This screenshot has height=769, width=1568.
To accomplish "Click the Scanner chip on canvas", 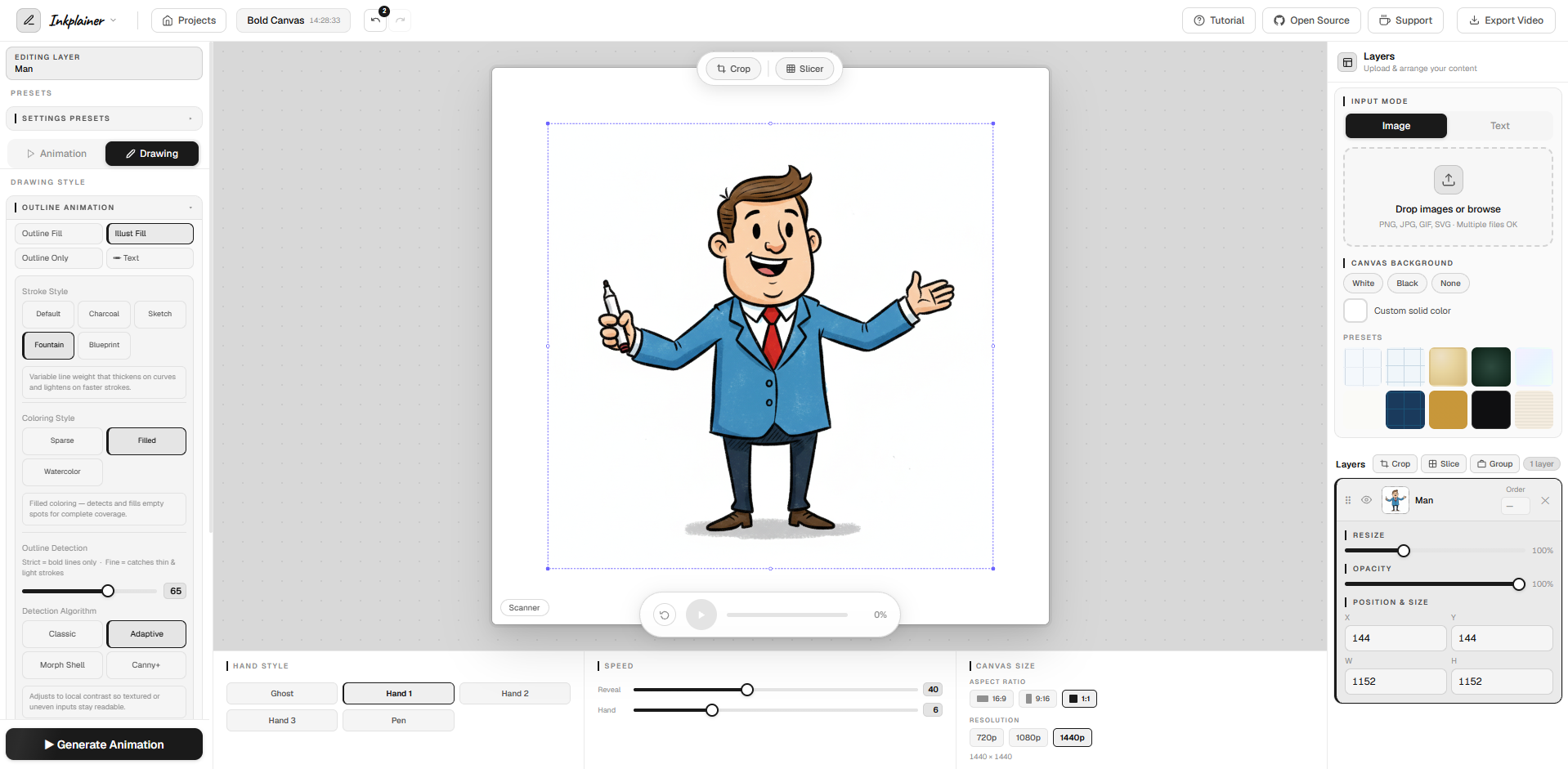I will pos(524,608).
